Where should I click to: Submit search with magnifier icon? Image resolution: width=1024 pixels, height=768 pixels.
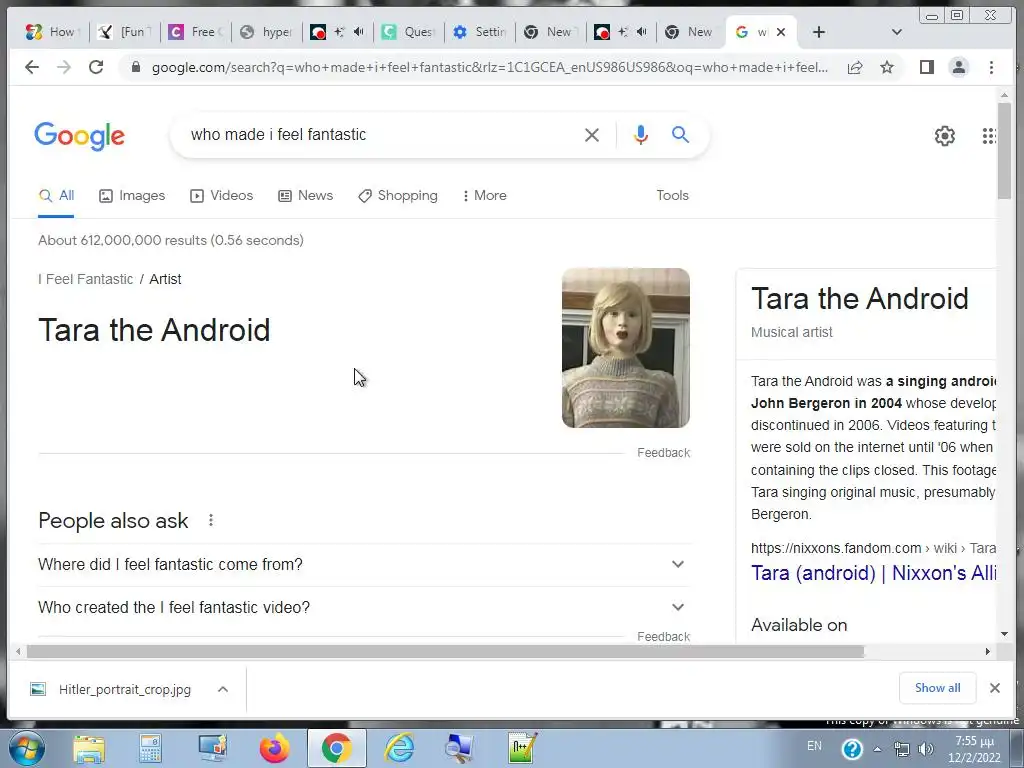[x=680, y=135]
